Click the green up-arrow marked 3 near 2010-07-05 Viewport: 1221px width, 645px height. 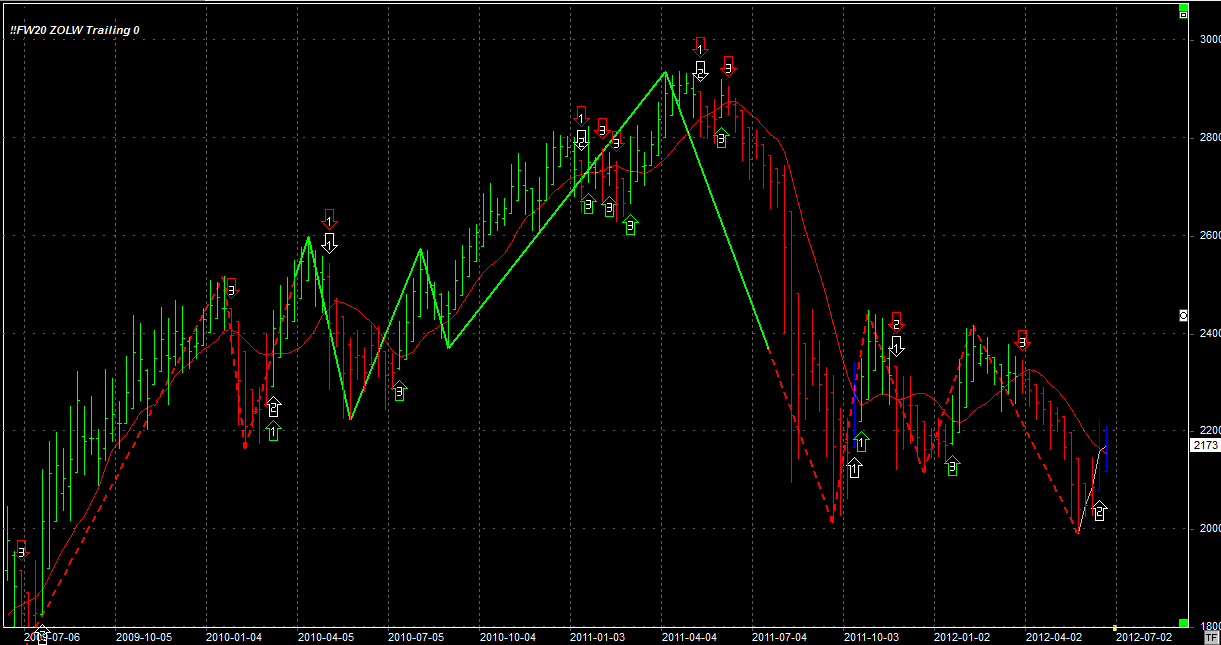click(x=399, y=391)
